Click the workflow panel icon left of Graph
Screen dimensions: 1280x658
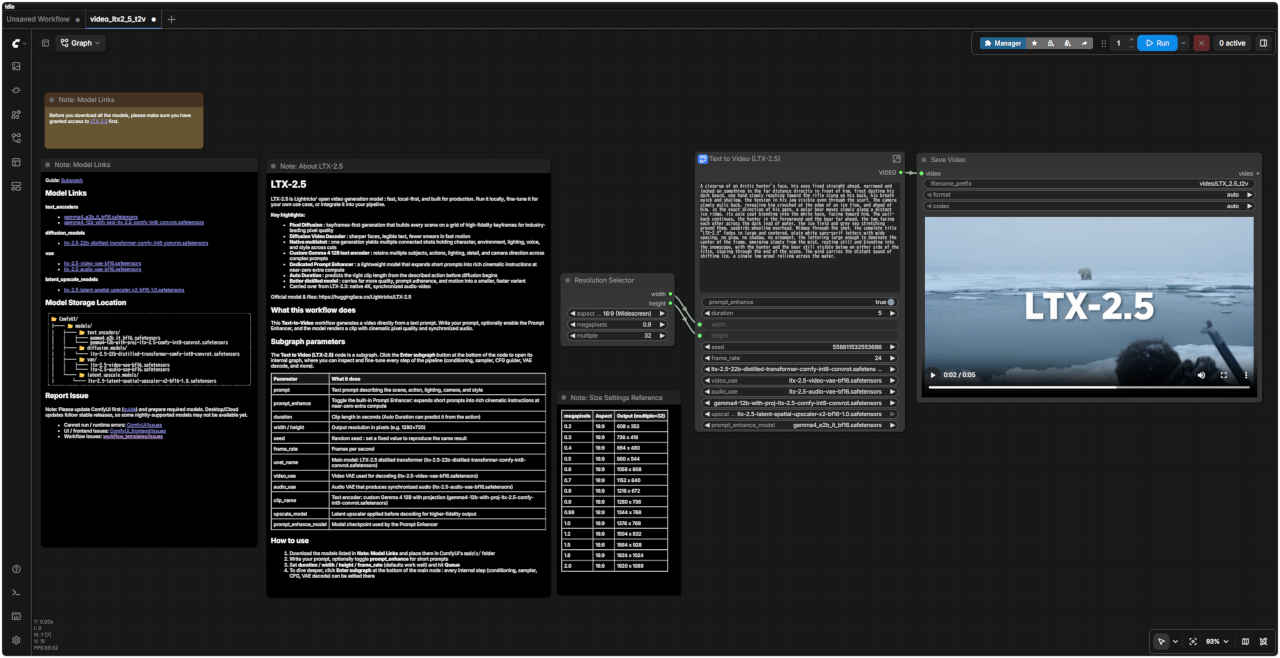pyautogui.click(x=45, y=43)
